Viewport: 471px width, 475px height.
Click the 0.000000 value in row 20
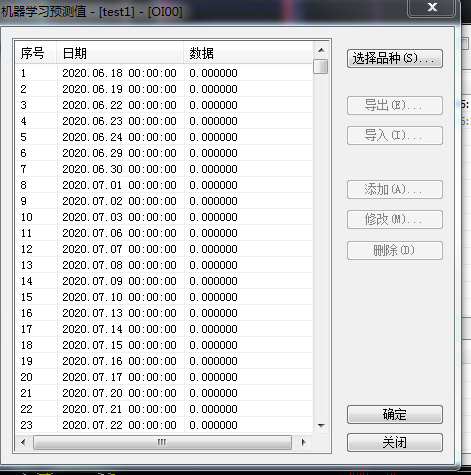pos(213,377)
